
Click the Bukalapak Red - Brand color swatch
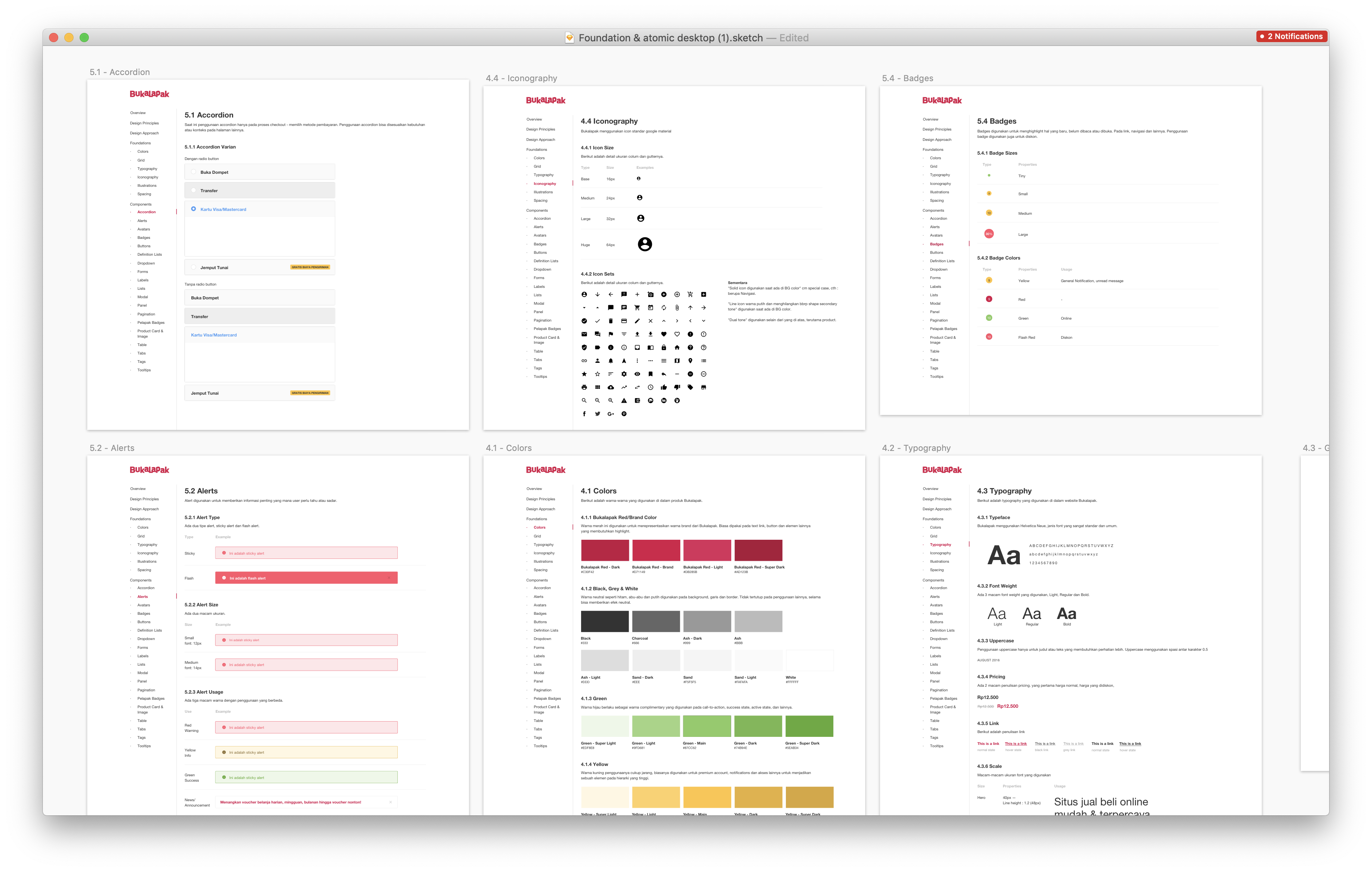coord(656,550)
